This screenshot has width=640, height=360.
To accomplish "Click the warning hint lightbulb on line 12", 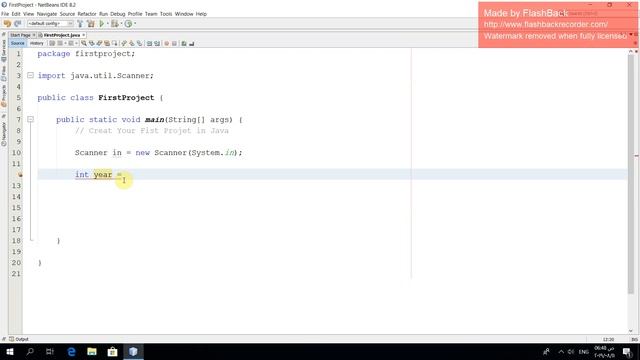I will tap(19, 174).
